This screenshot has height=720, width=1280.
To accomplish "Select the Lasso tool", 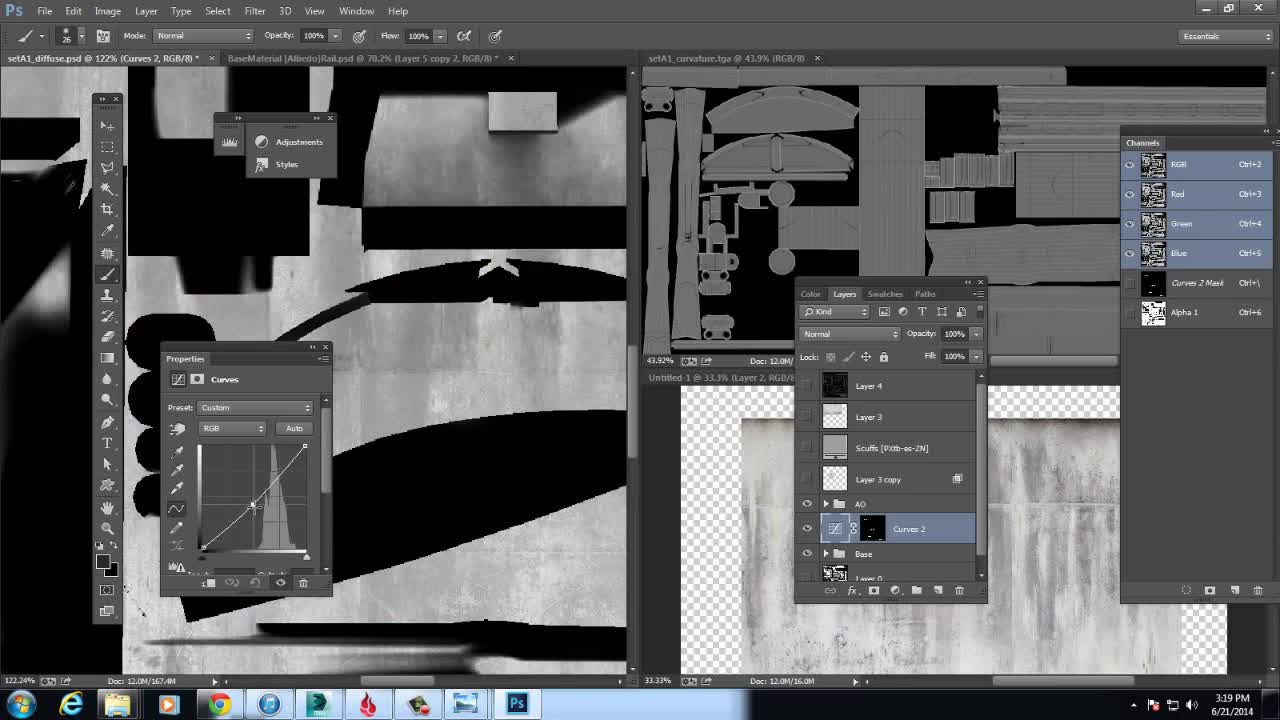I will [107, 168].
